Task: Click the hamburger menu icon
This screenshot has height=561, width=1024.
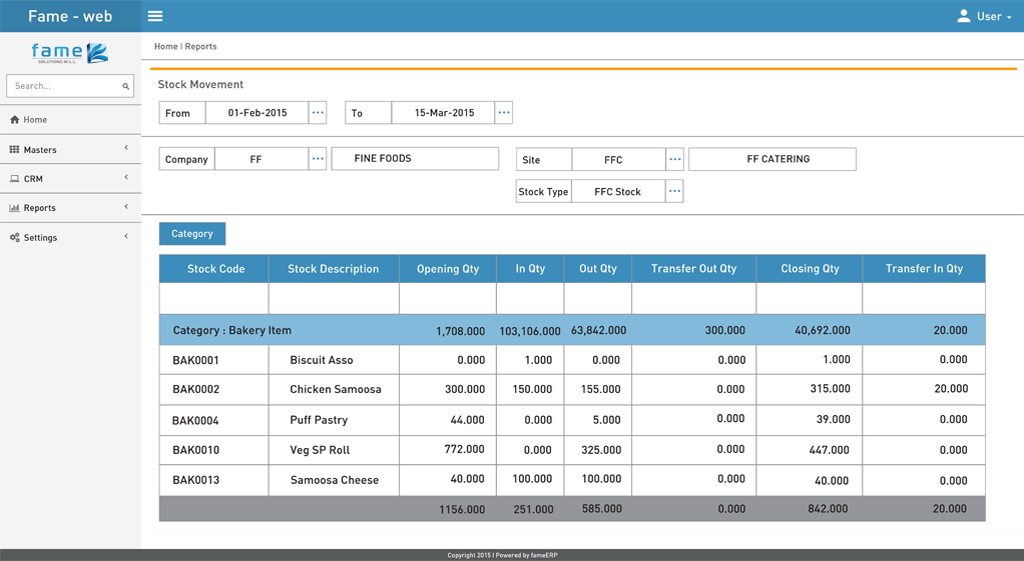Action: [x=155, y=16]
